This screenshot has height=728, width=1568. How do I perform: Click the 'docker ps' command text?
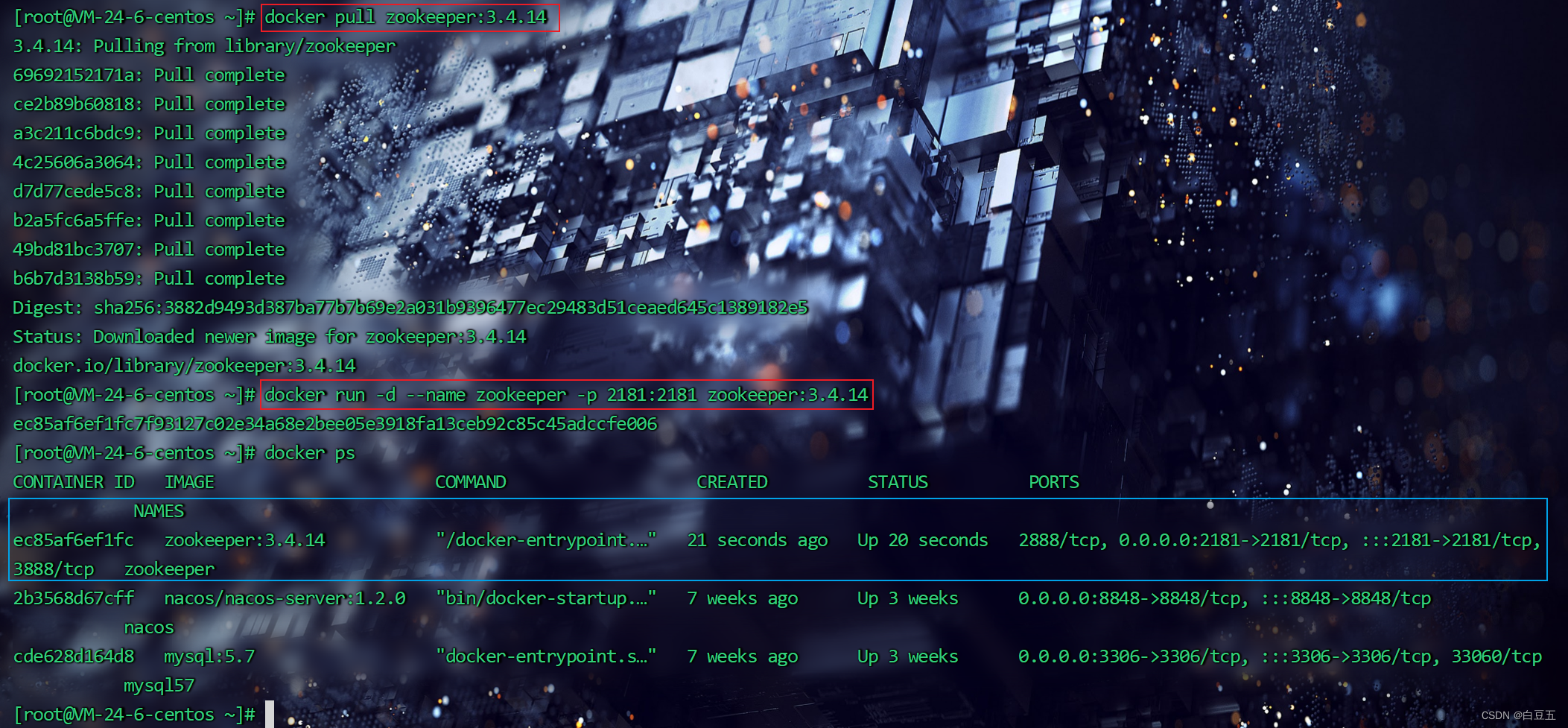tap(310, 453)
